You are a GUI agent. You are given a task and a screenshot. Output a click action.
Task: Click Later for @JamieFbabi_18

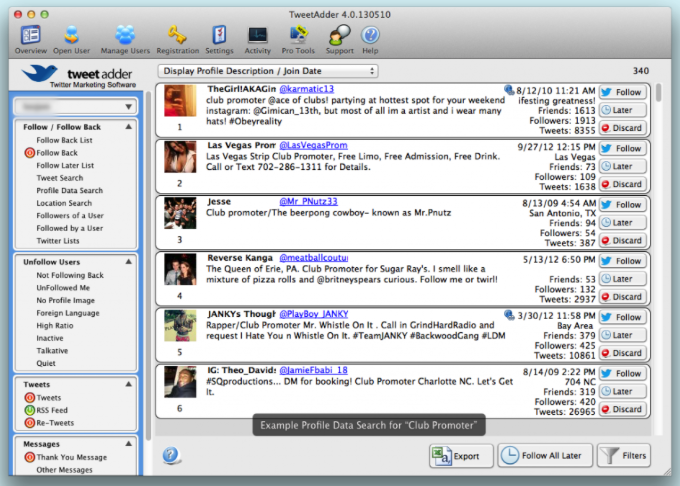[623, 391]
